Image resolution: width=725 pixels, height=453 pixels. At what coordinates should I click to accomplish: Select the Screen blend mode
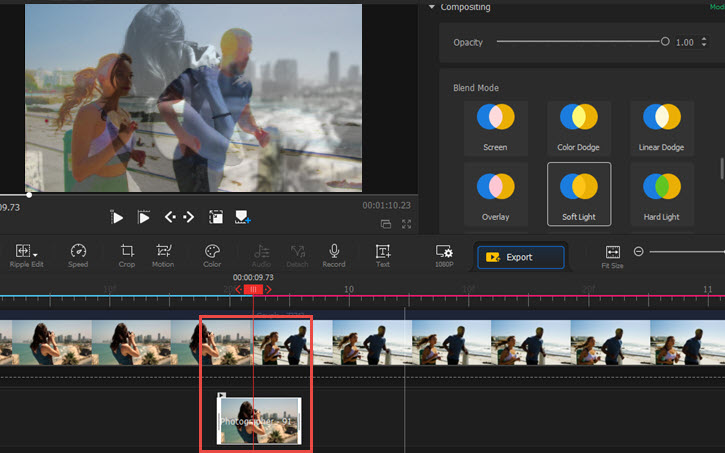coord(495,124)
